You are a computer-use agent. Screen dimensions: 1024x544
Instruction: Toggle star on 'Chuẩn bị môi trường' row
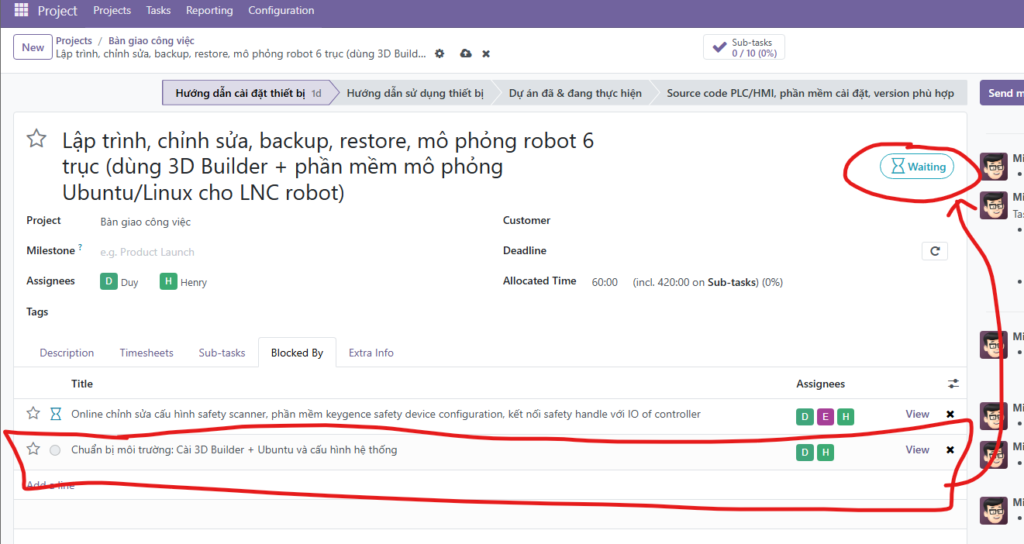33,450
